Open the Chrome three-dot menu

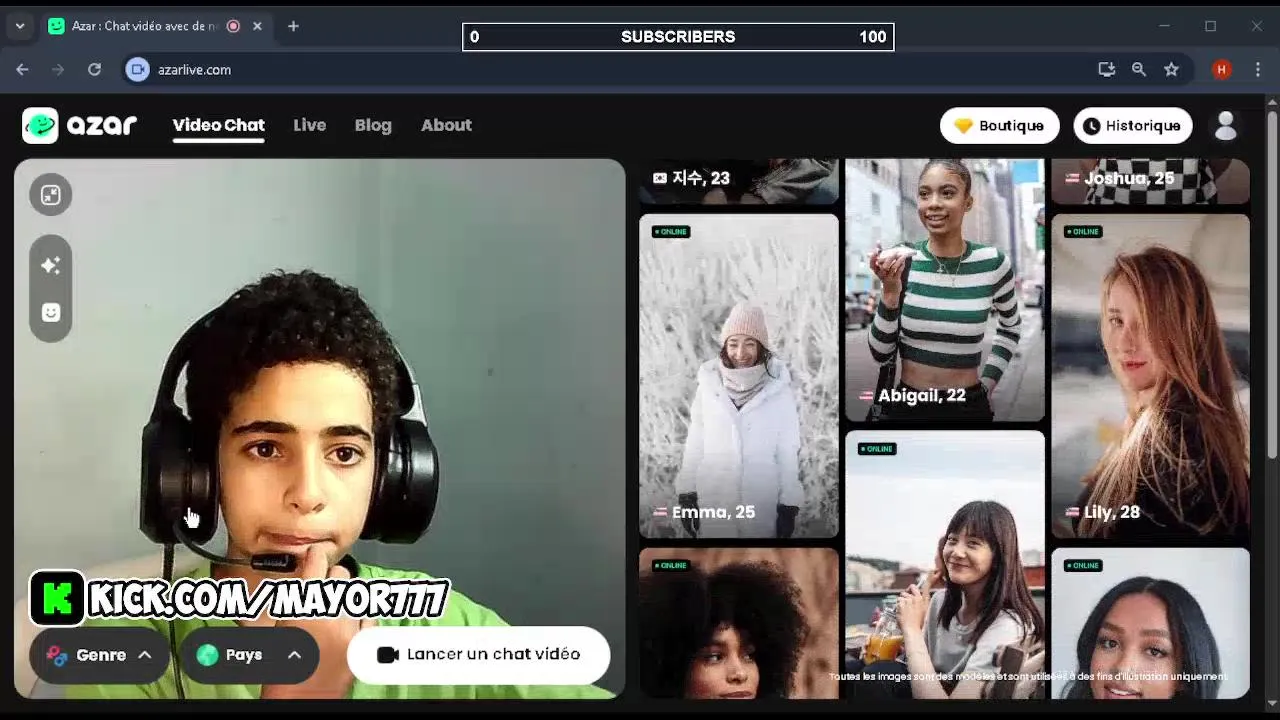pos(1256,69)
